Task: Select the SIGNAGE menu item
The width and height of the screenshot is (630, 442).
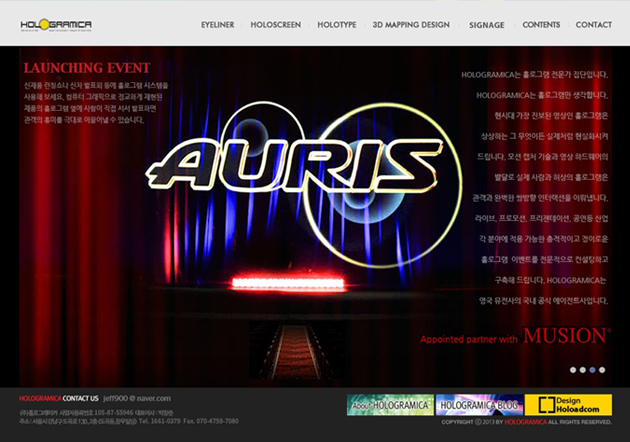Action: (487, 25)
